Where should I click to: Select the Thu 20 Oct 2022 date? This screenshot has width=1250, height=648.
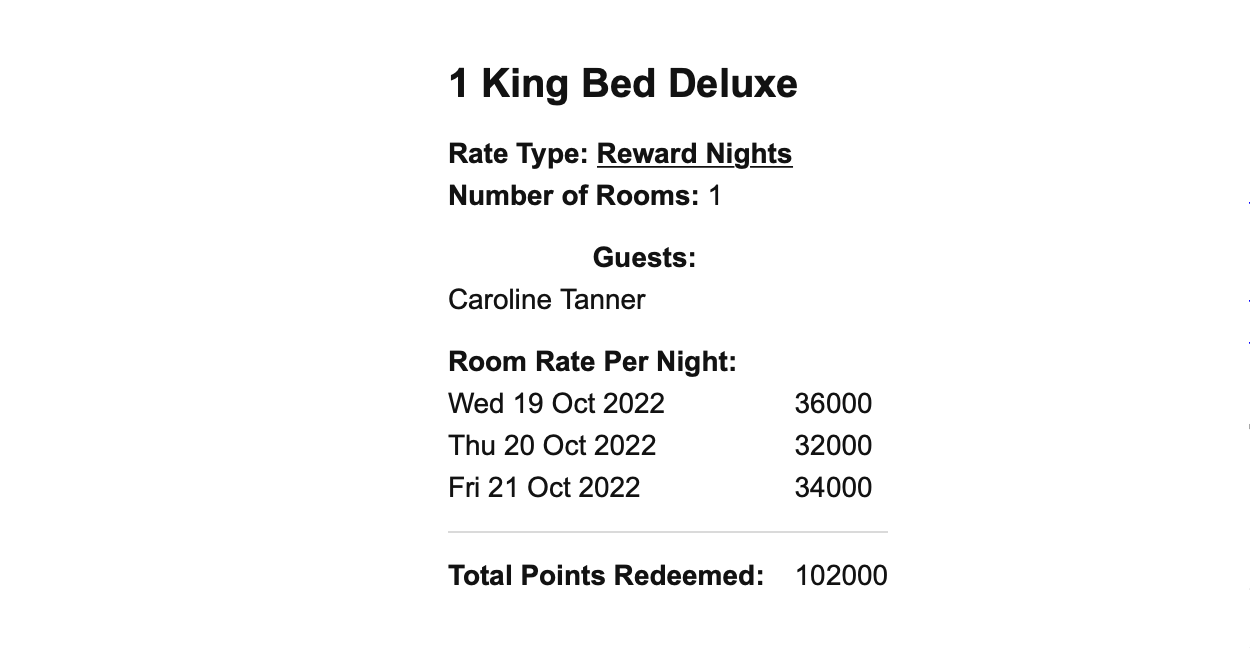tap(552, 446)
